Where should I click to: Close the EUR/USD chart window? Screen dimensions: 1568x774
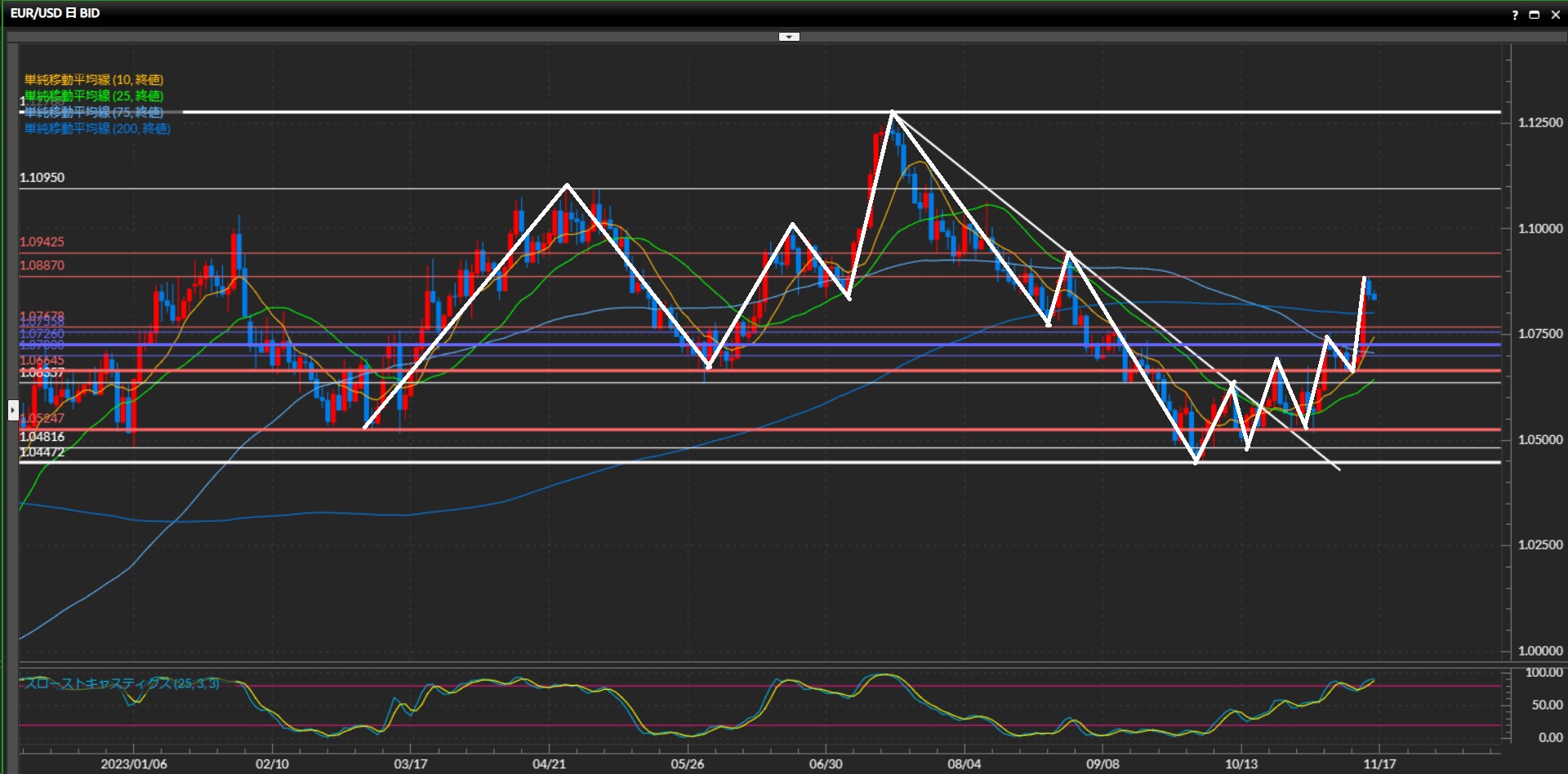coord(1555,15)
